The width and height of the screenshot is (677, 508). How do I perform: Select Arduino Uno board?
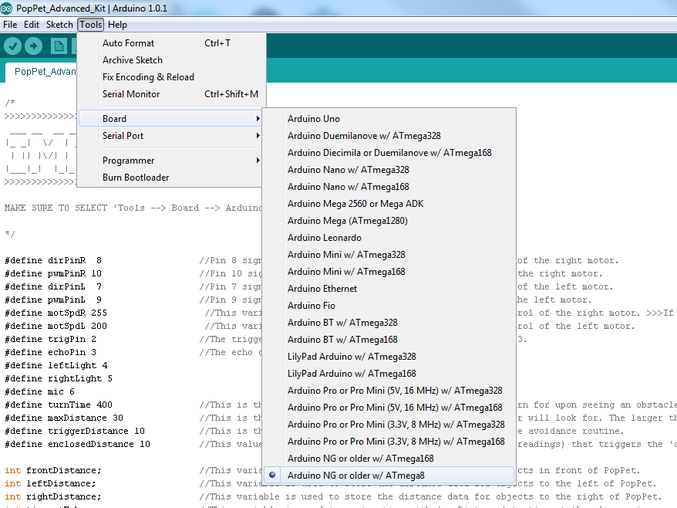point(389,119)
